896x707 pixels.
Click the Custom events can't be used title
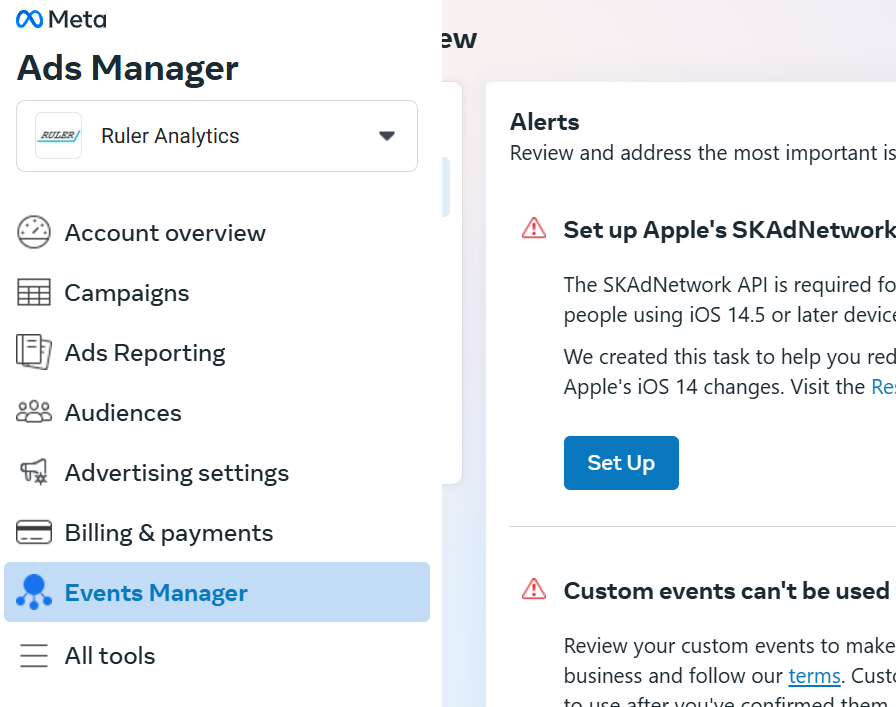click(727, 591)
